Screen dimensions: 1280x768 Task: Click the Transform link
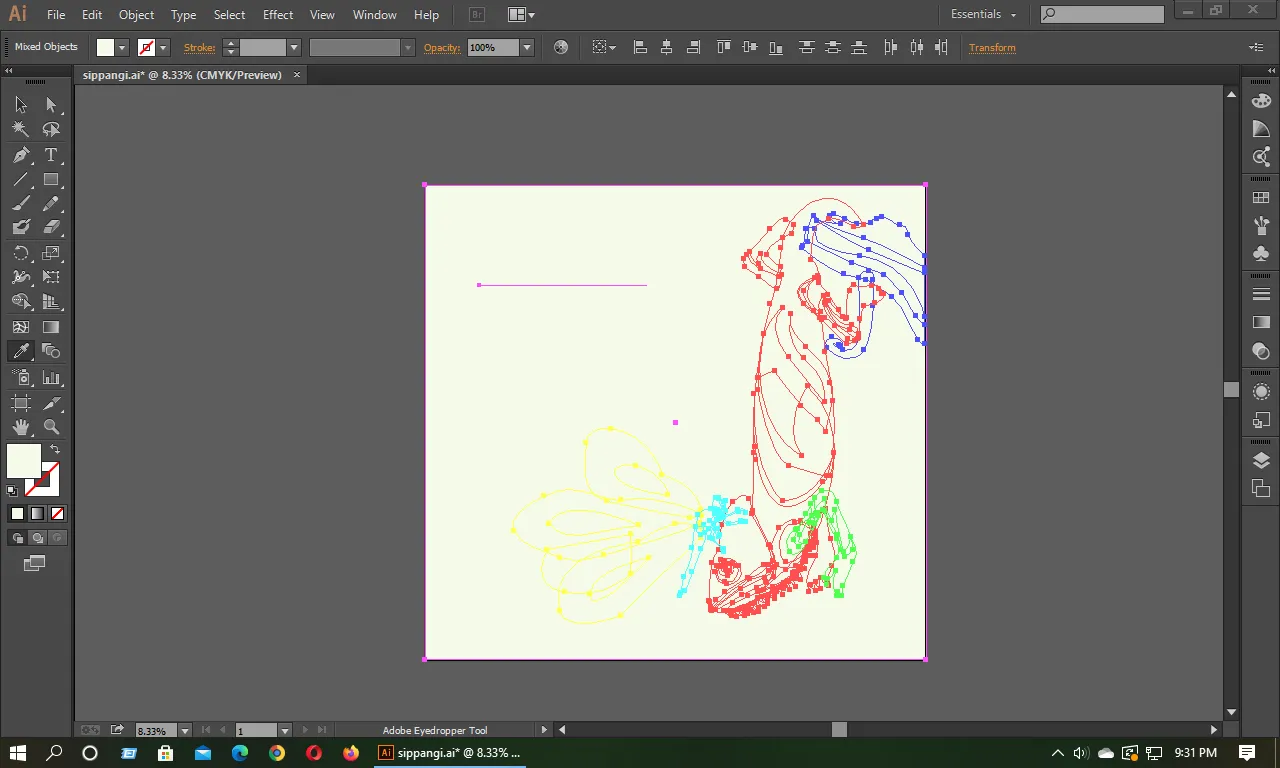[x=992, y=48]
